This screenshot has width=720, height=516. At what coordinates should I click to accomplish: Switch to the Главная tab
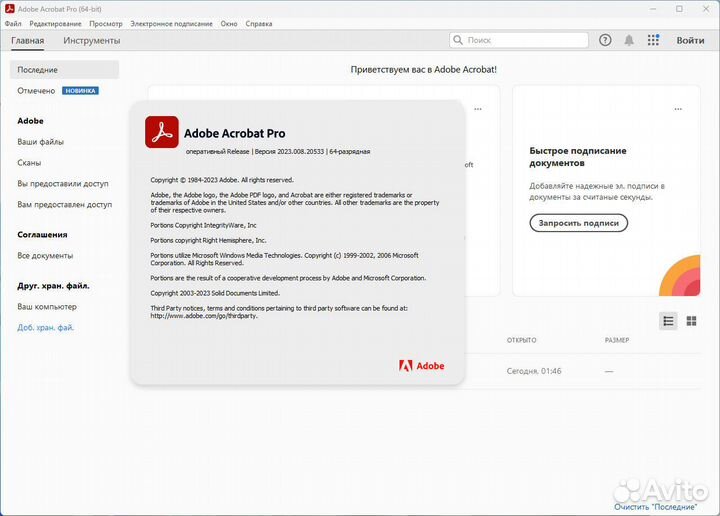[x=28, y=40]
